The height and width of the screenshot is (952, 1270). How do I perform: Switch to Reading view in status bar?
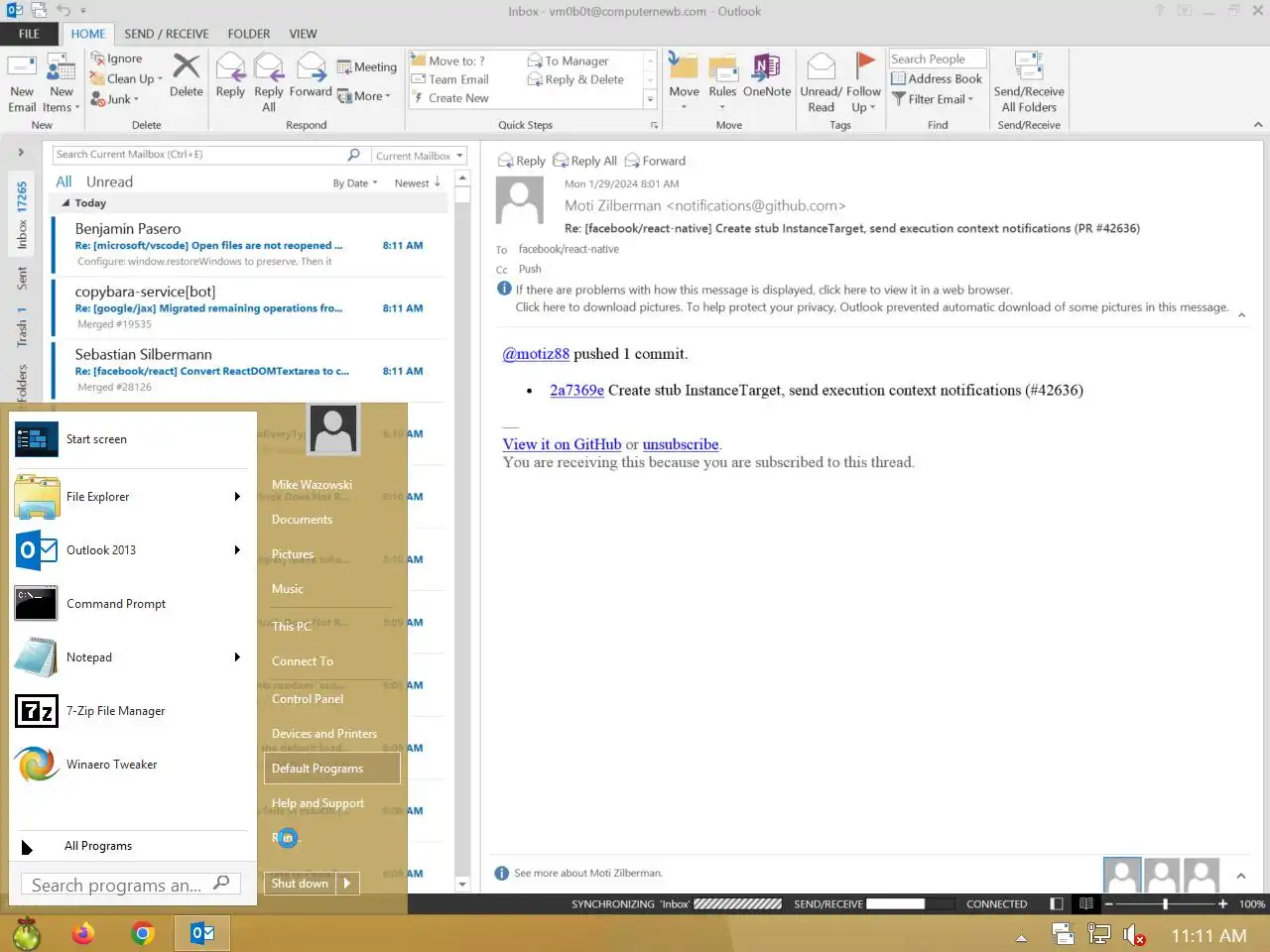point(1086,904)
